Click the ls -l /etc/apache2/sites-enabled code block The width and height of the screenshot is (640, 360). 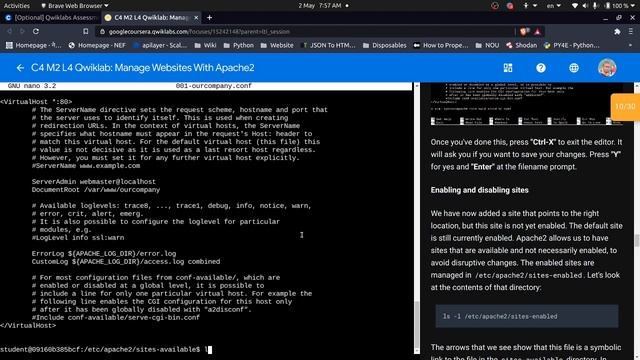tap(527, 316)
